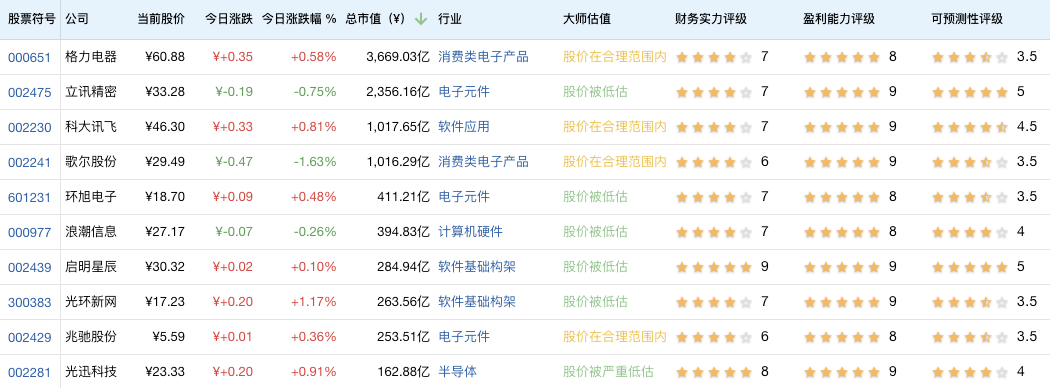Click today's change ¥-0.19
This screenshot has height=388, width=1050.
[234, 92]
